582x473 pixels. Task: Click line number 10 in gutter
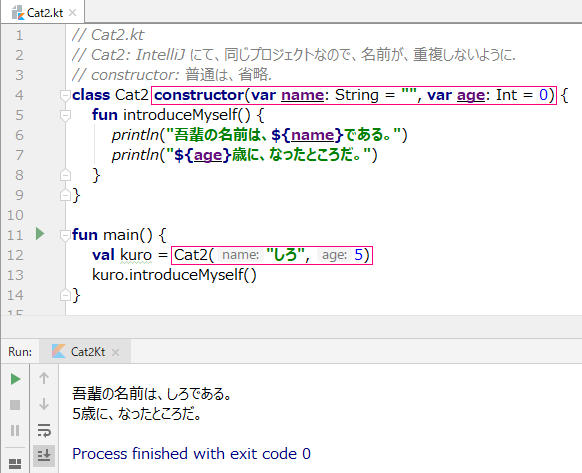tap(15, 215)
